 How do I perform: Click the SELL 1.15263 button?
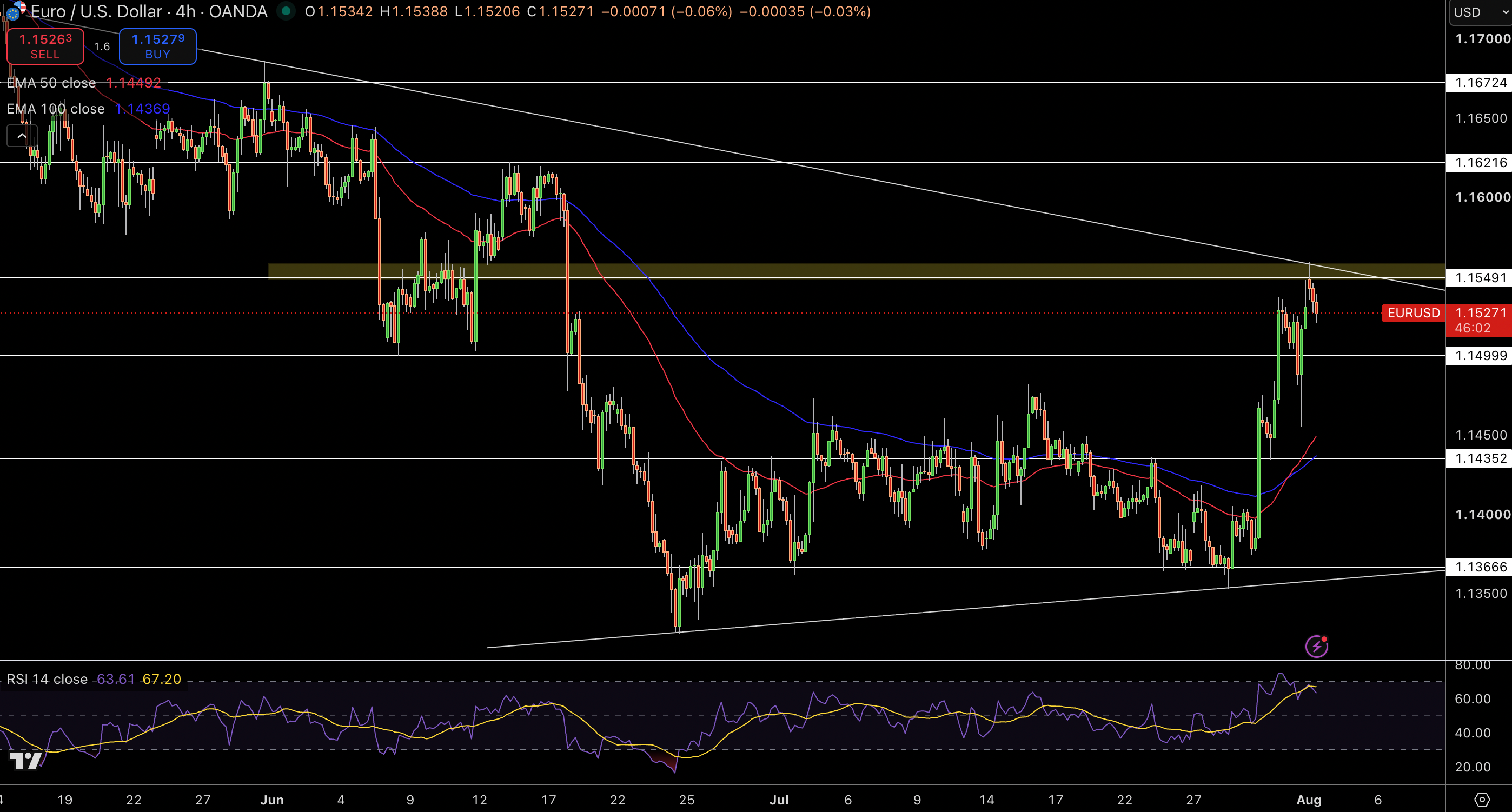pyautogui.click(x=45, y=46)
